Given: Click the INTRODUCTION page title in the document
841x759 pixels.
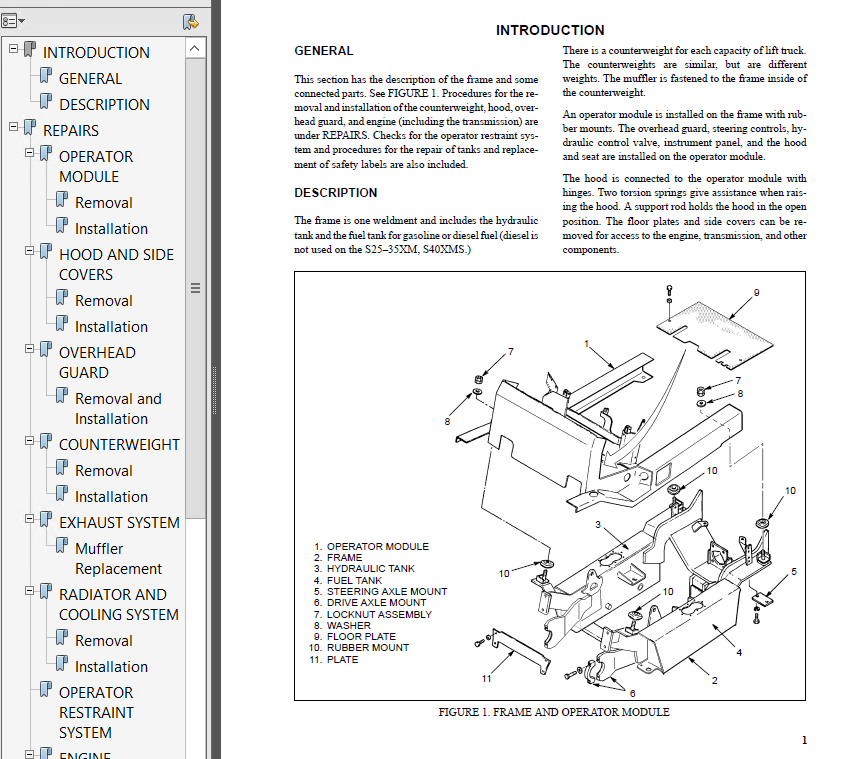Looking at the screenshot, I should click(x=550, y=30).
